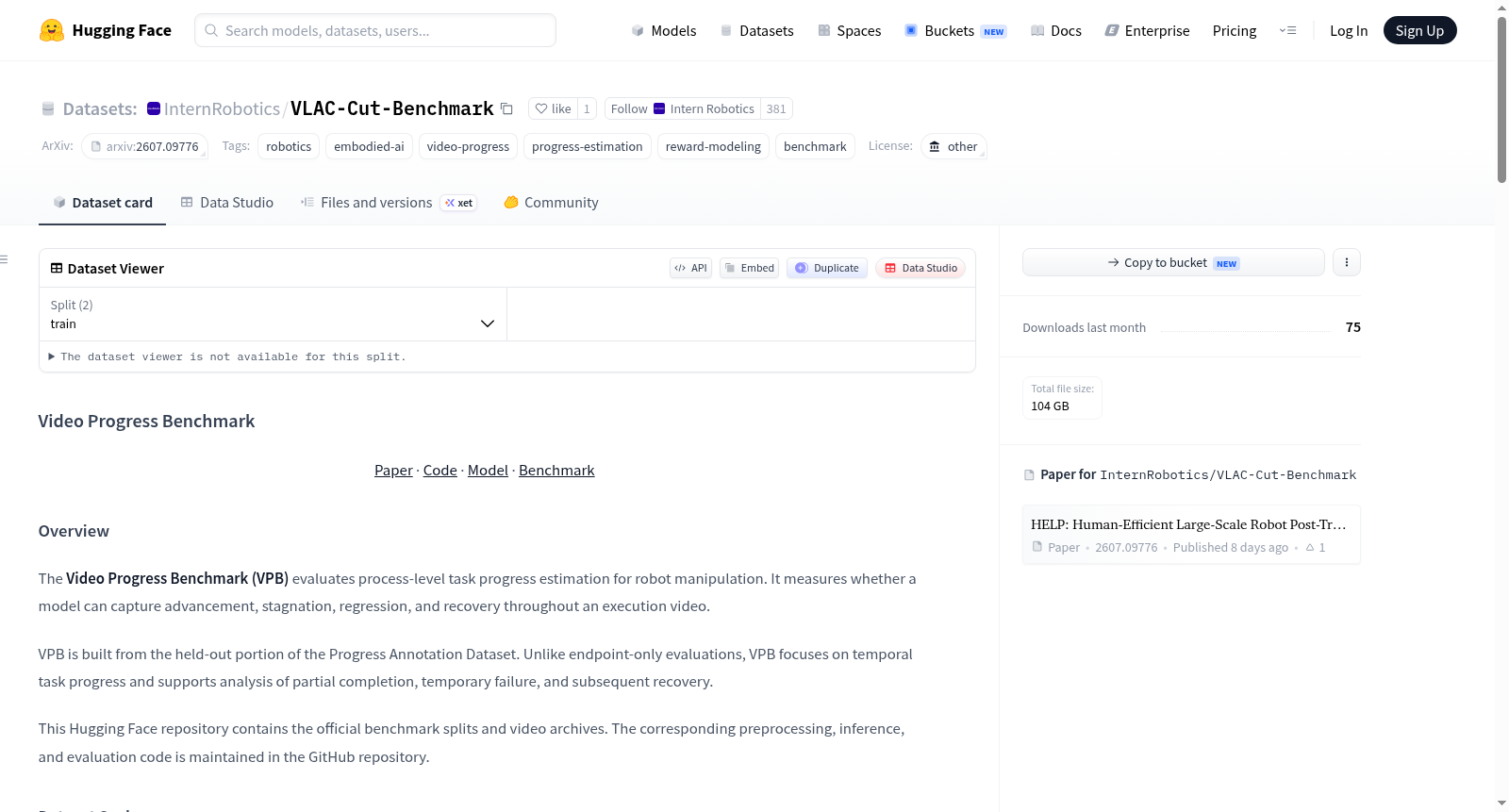
Task: Select the robotics tag
Action: 289,146
